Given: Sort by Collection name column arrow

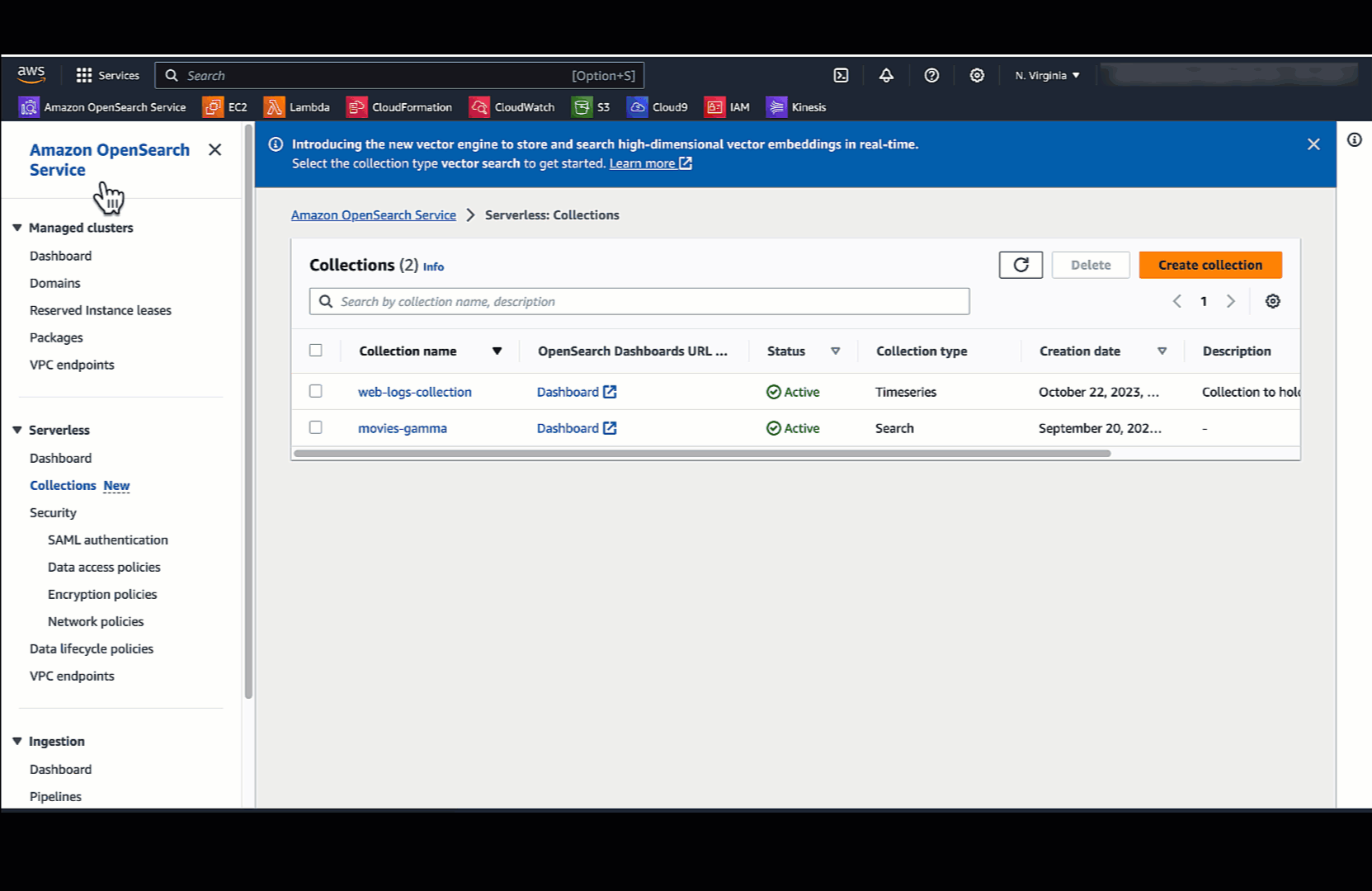Looking at the screenshot, I should [497, 351].
